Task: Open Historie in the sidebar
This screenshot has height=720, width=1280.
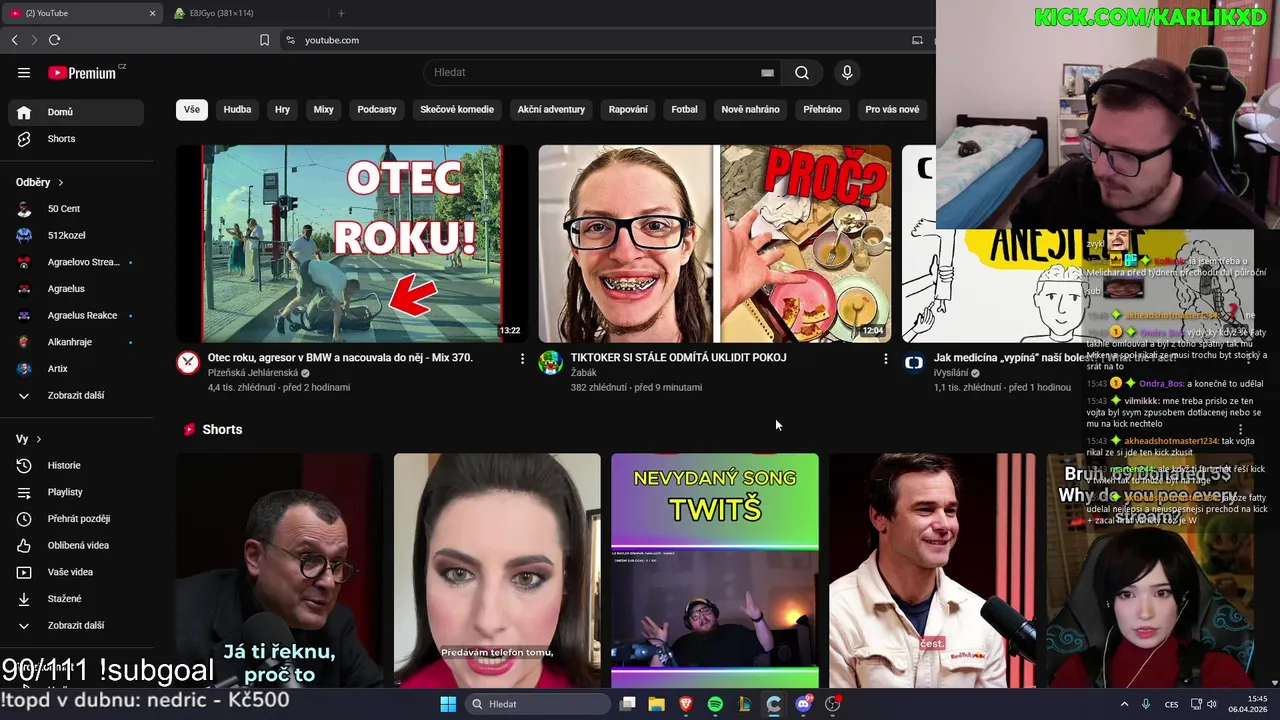Action: pyautogui.click(x=76, y=465)
